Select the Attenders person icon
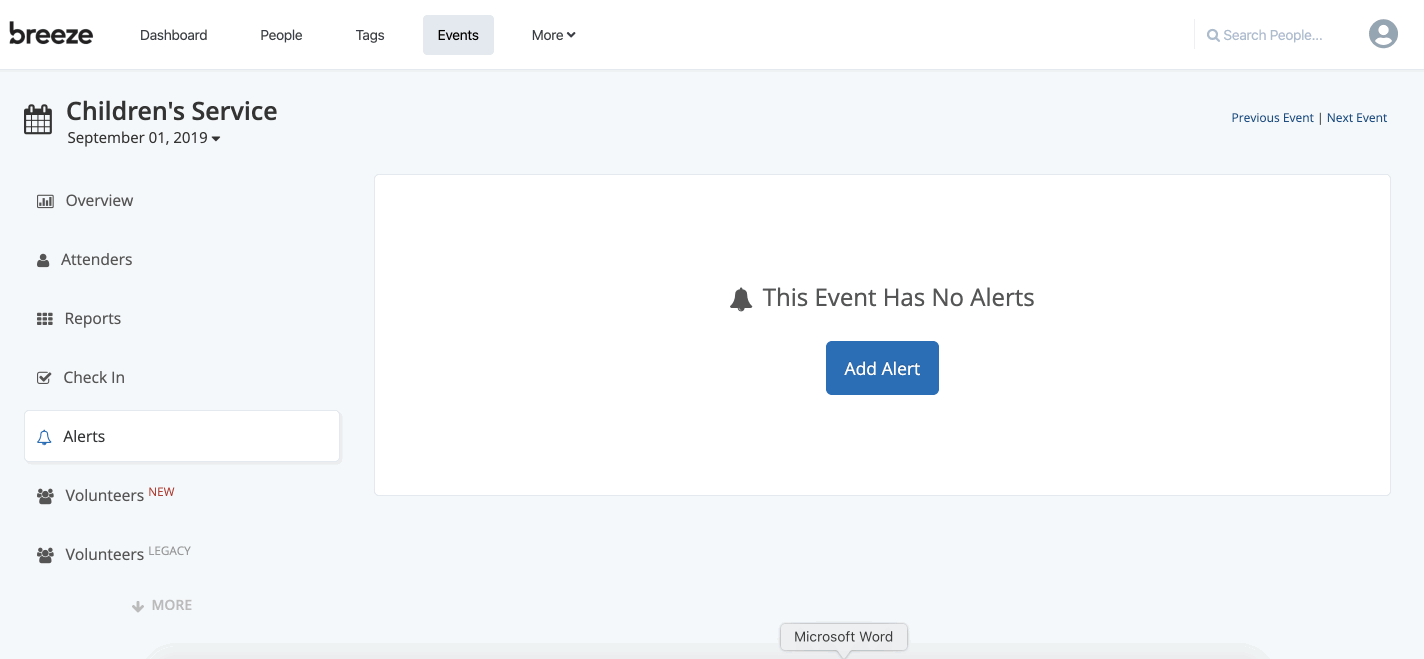1424x659 pixels. pyautogui.click(x=43, y=259)
